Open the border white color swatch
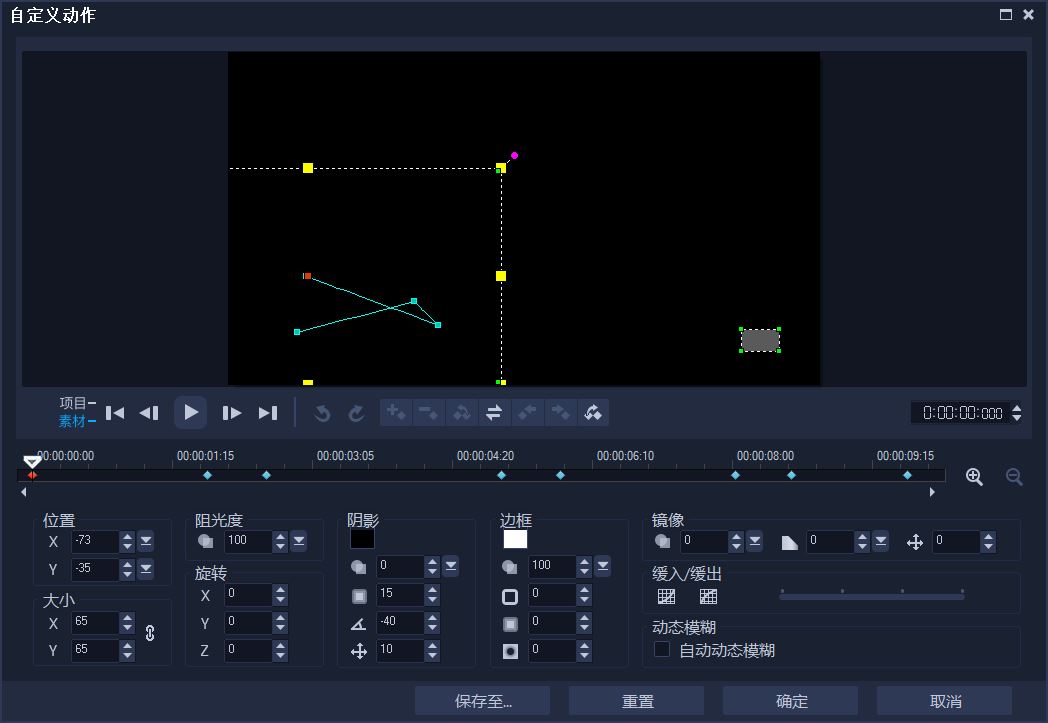 tap(515, 539)
